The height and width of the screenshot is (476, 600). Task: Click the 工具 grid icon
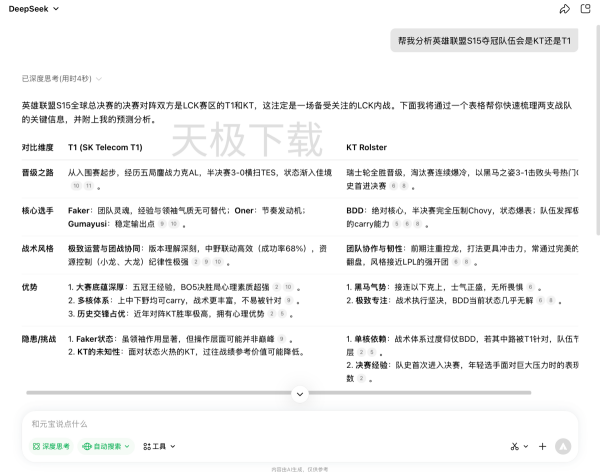146,446
